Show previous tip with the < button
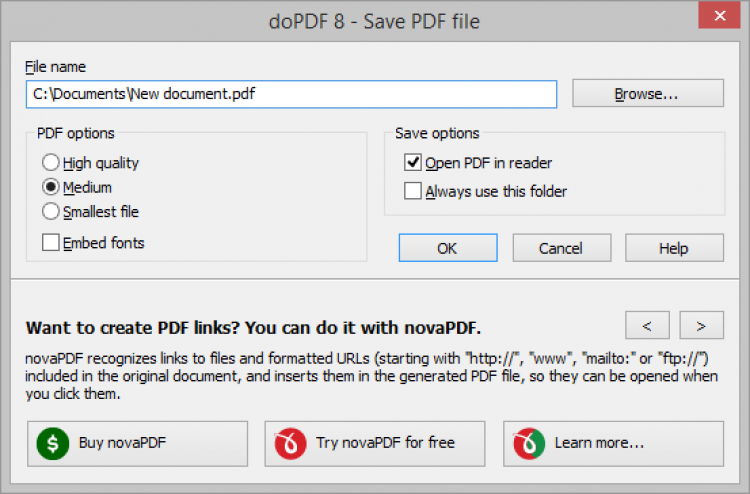 point(647,325)
